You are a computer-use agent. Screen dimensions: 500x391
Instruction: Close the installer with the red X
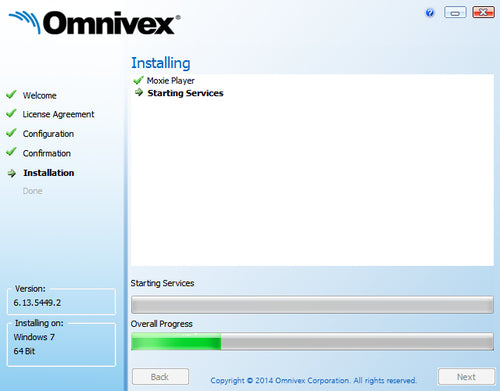(x=483, y=12)
